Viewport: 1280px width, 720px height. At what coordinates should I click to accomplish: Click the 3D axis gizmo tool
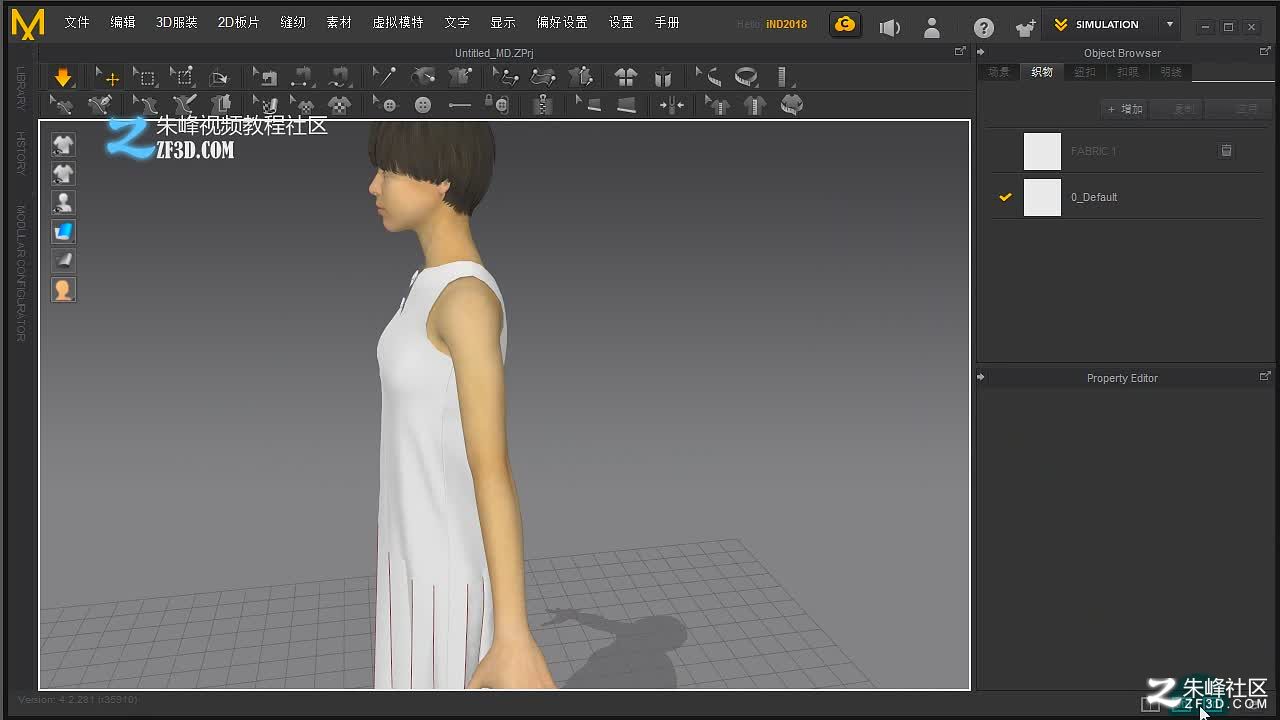point(219,78)
